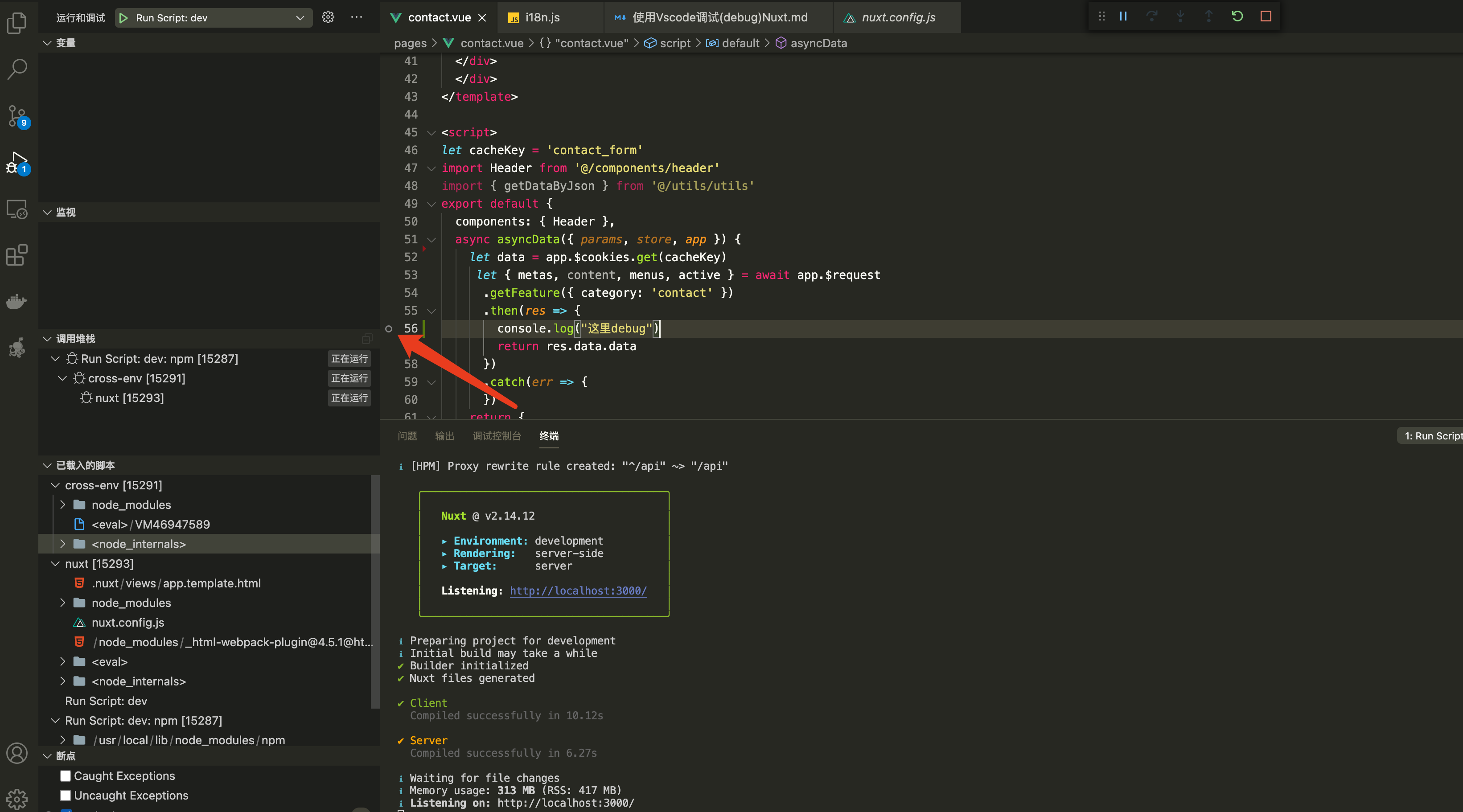The width and height of the screenshot is (1463, 812).
Task: Click the restart debug session icon
Action: pos(1237,16)
